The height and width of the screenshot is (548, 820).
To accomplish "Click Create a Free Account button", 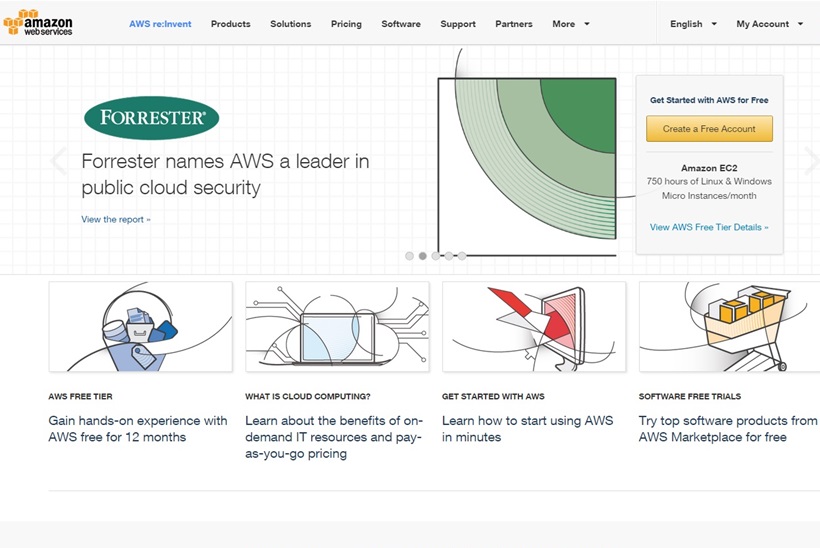I will click(709, 129).
